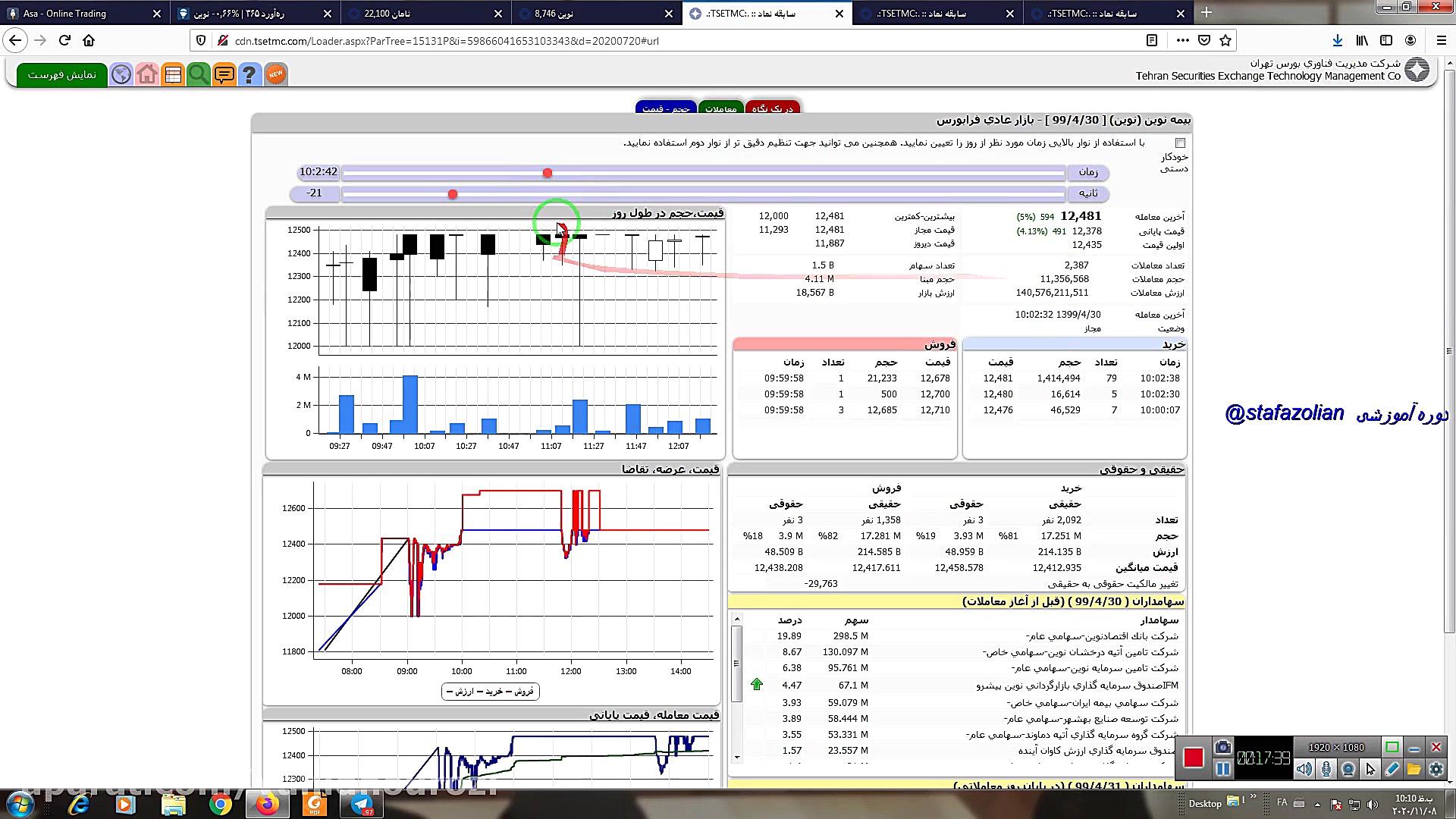This screenshot has height=819, width=1456.
Task: Open the question mark help icon
Action: click(x=249, y=74)
